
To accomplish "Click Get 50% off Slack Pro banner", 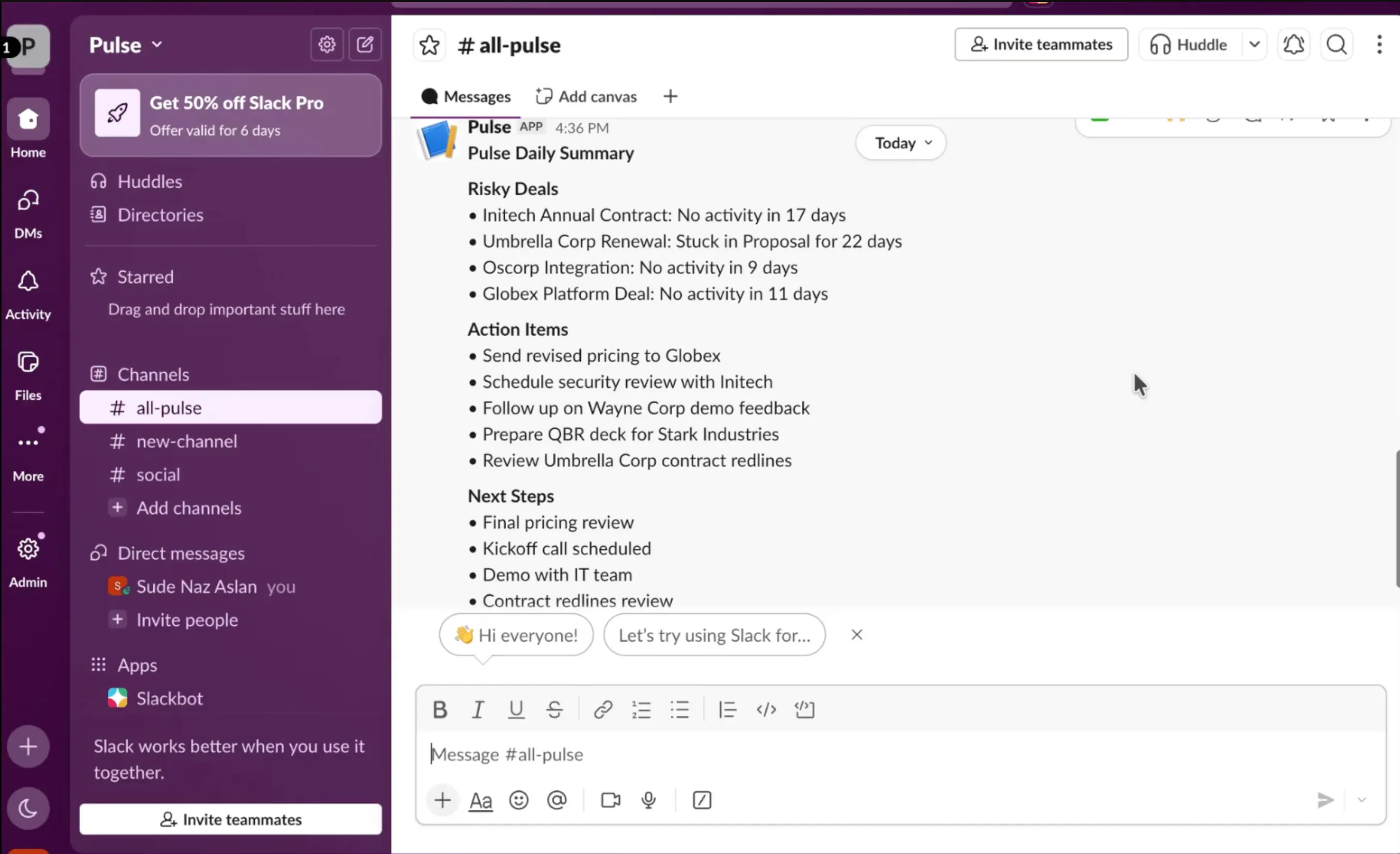I will 231,115.
